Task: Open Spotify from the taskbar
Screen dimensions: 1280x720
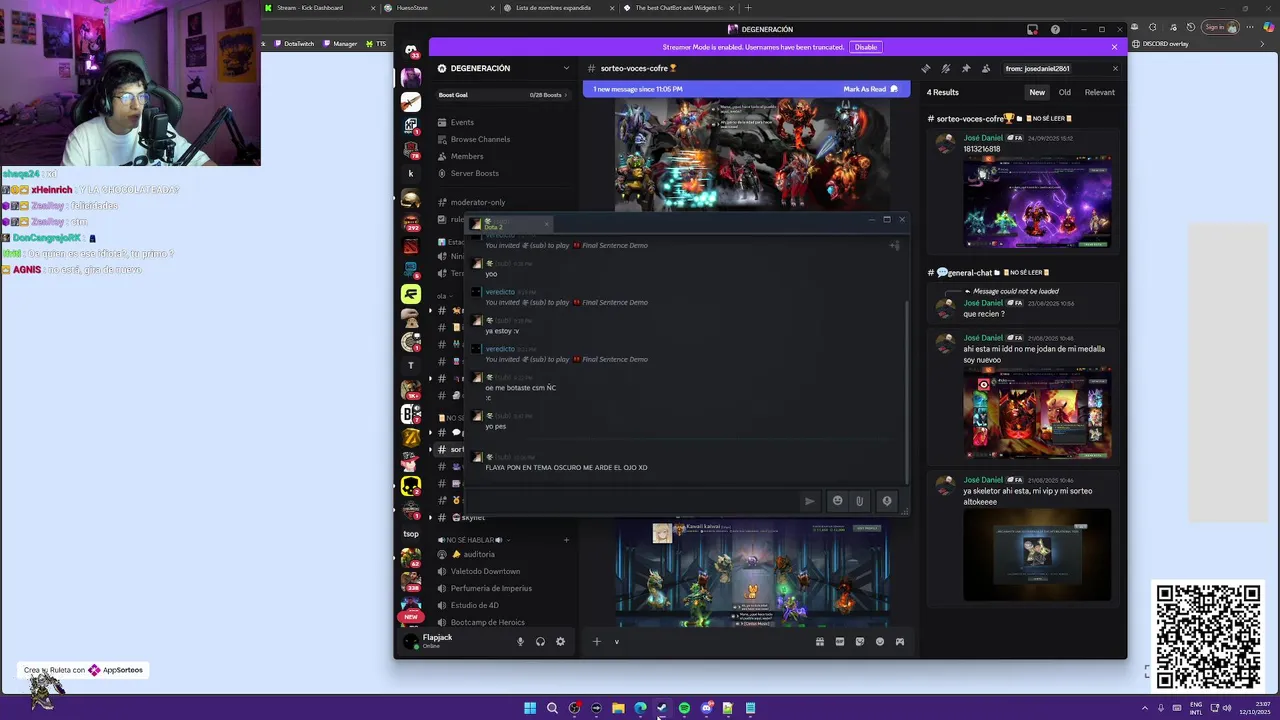Action: click(x=684, y=708)
